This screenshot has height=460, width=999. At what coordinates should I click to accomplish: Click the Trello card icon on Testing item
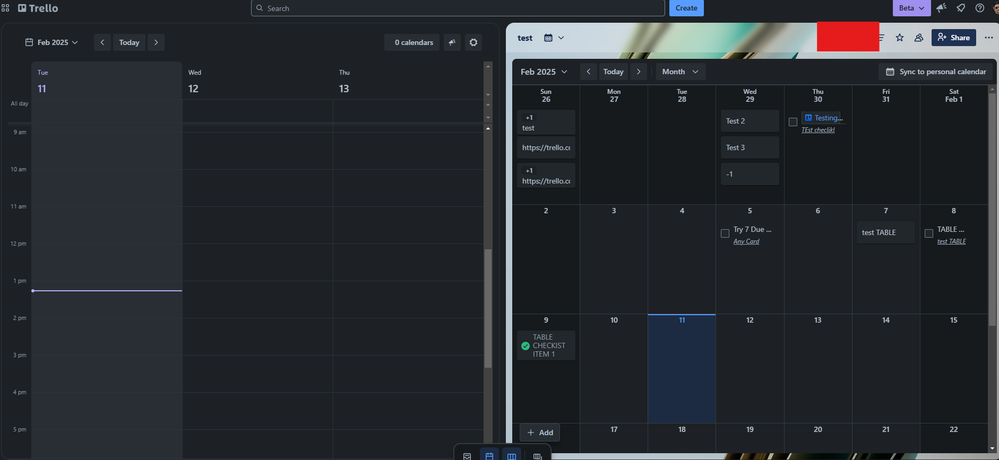click(x=808, y=118)
